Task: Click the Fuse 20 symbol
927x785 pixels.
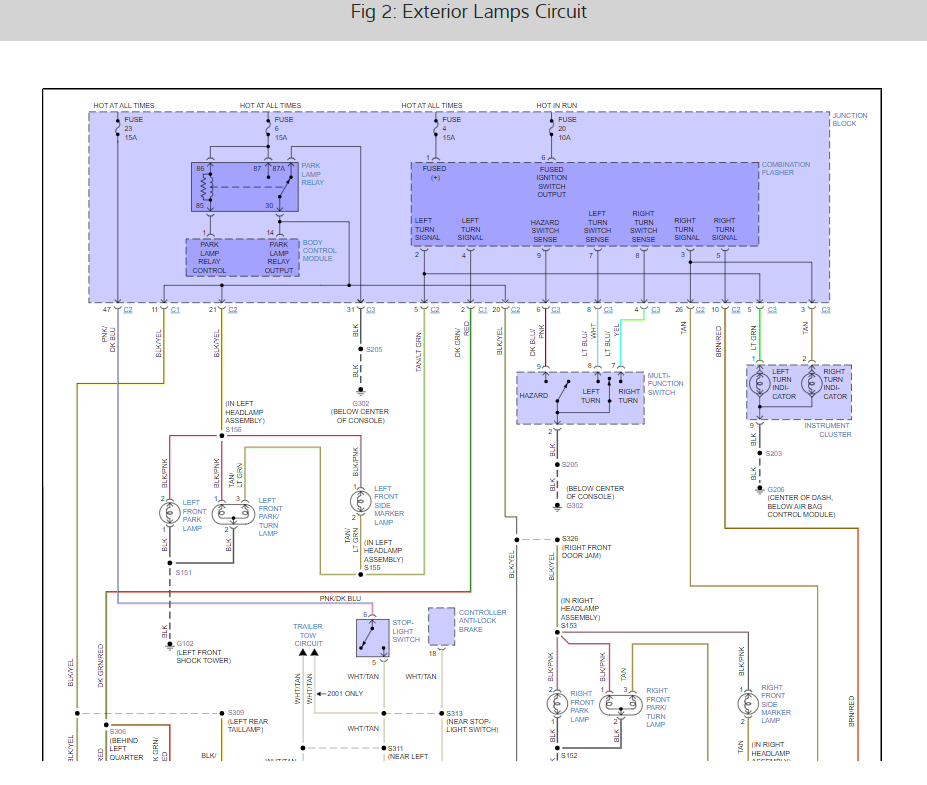Action: tap(552, 128)
